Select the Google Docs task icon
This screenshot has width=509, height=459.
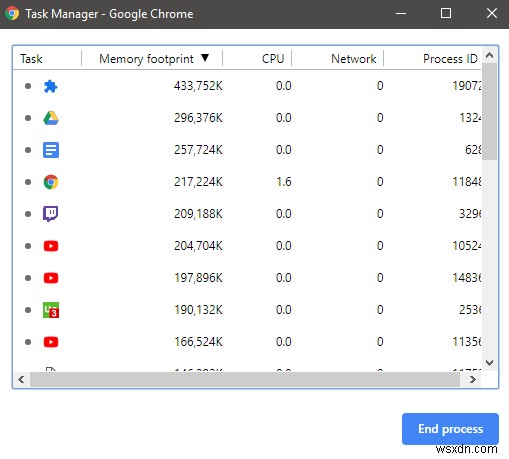point(51,150)
